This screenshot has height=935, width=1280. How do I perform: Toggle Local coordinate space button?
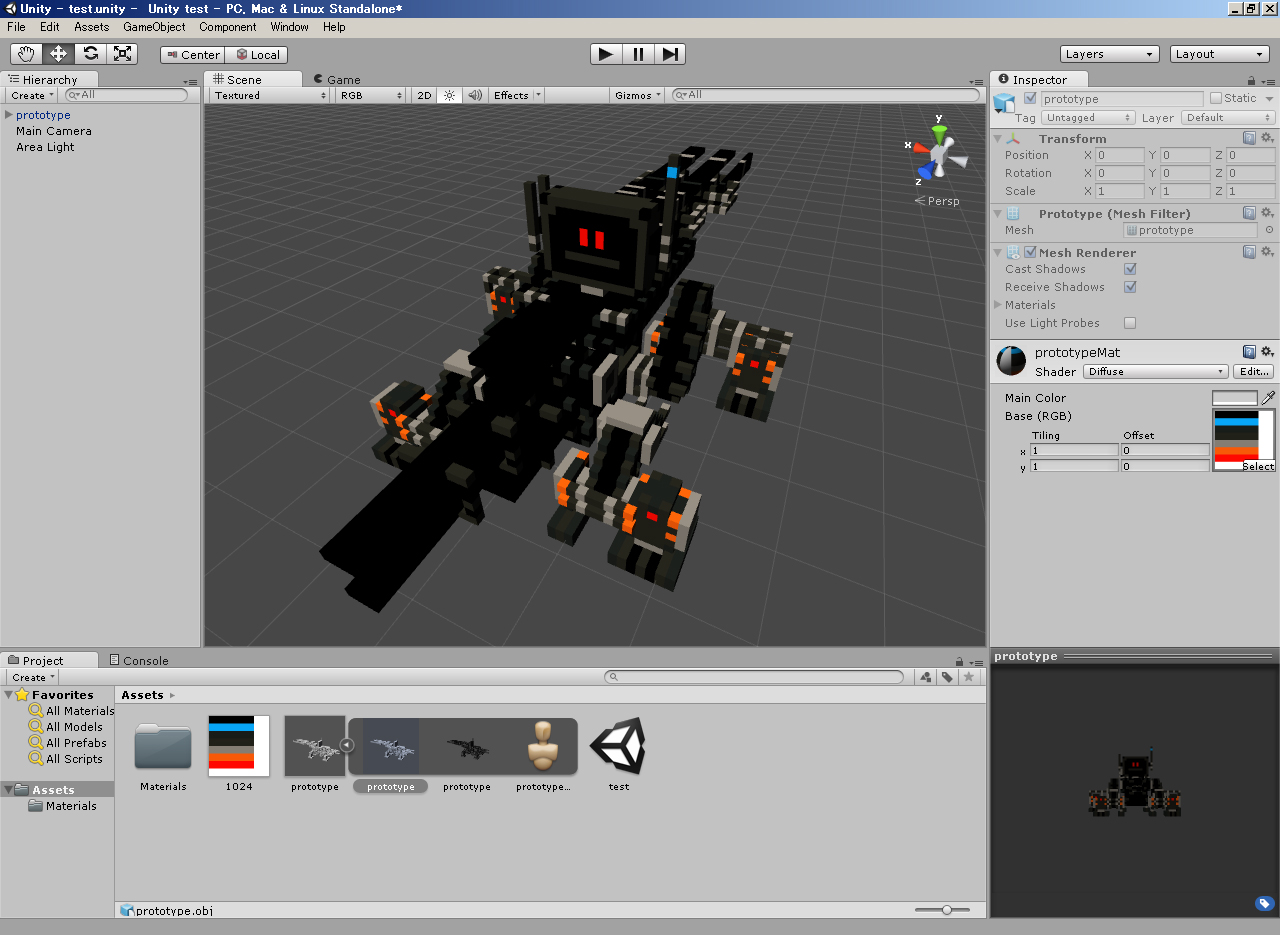[257, 55]
